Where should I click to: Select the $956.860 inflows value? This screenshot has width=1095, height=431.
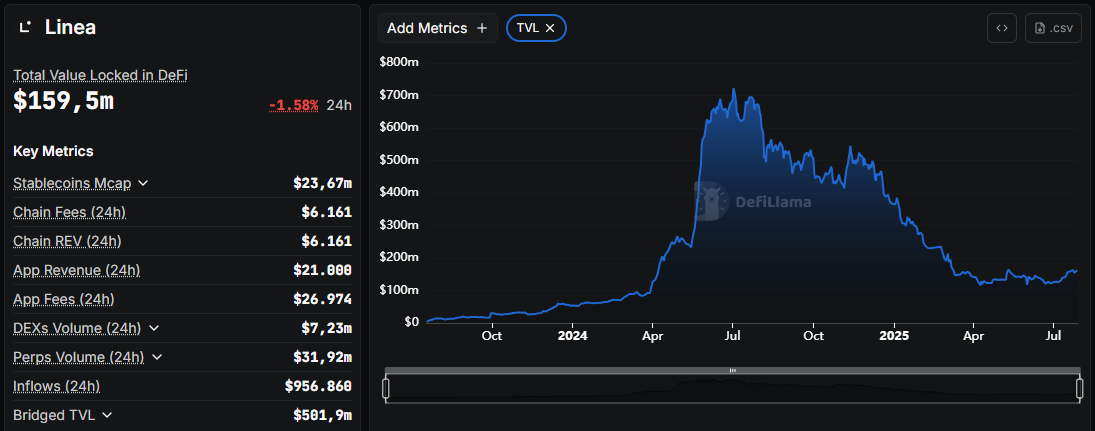coord(318,386)
